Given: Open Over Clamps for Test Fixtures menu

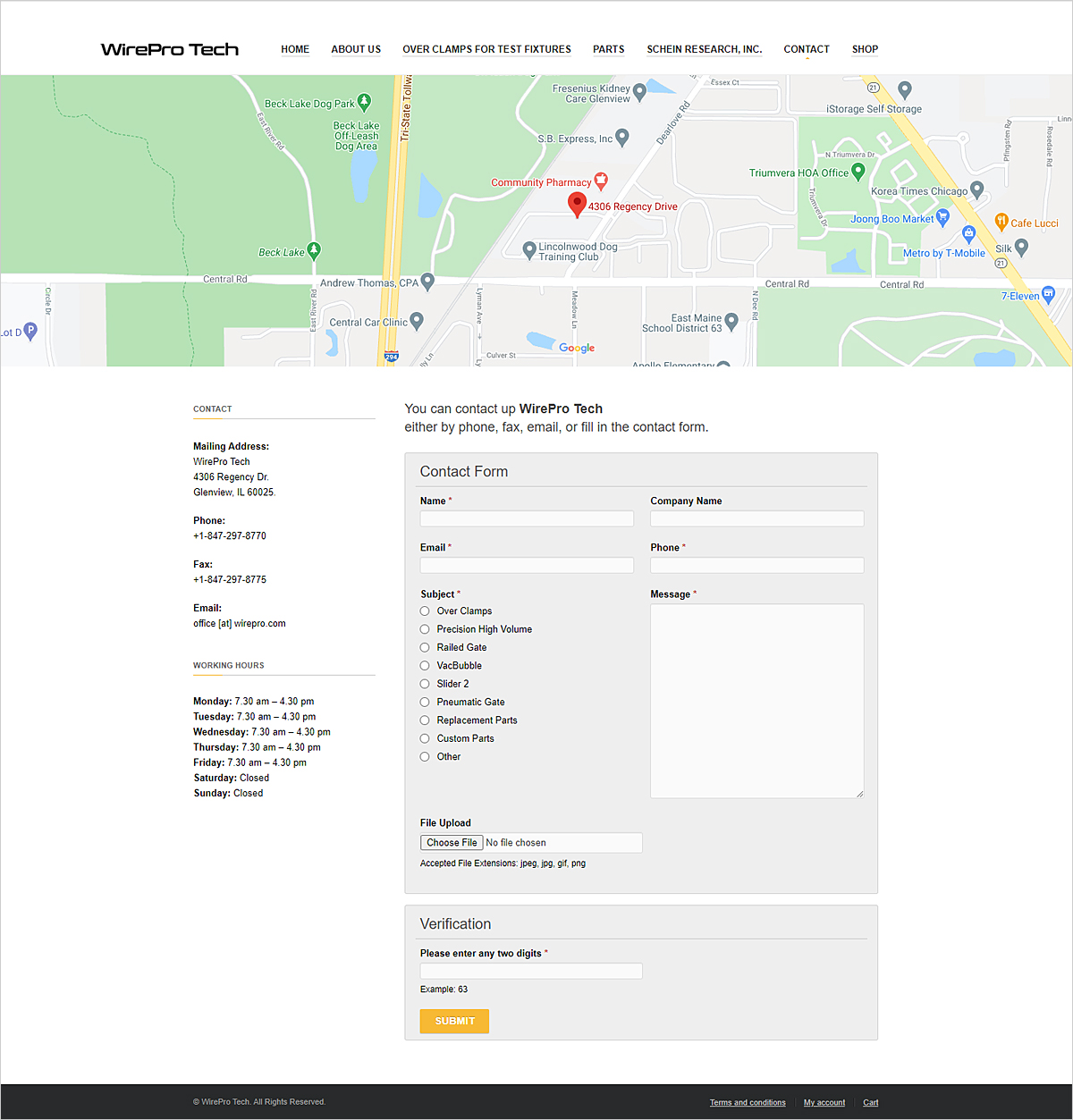Looking at the screenshot, I should coord(486,49).
